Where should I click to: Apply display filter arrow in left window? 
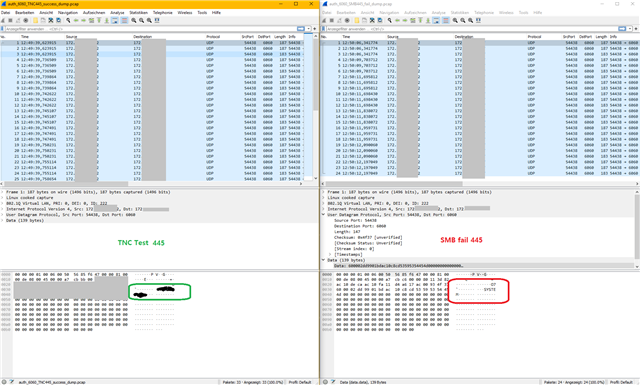301,29
